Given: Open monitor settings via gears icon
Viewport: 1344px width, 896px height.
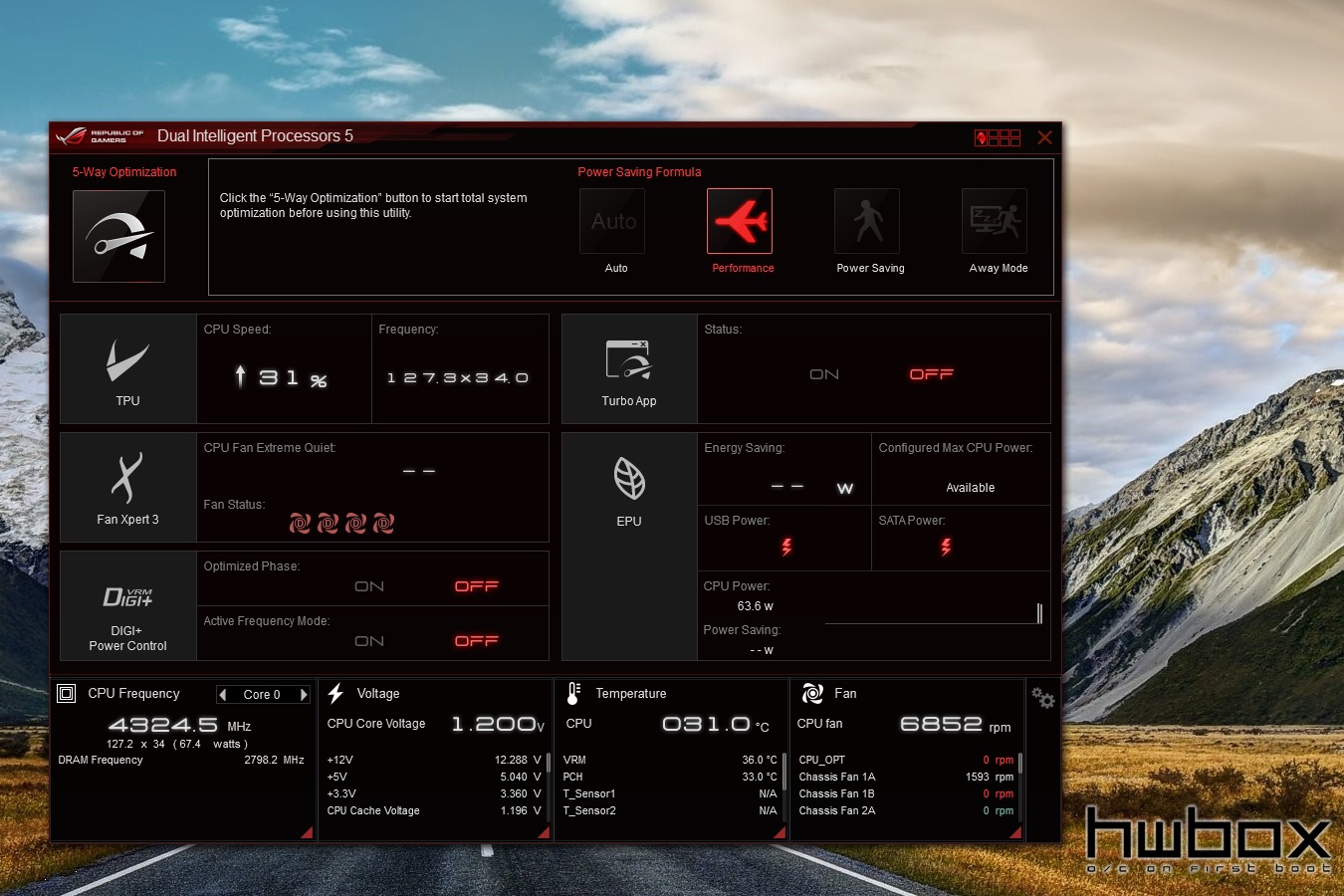Looking at the screenshot, I should (1043, 698).
